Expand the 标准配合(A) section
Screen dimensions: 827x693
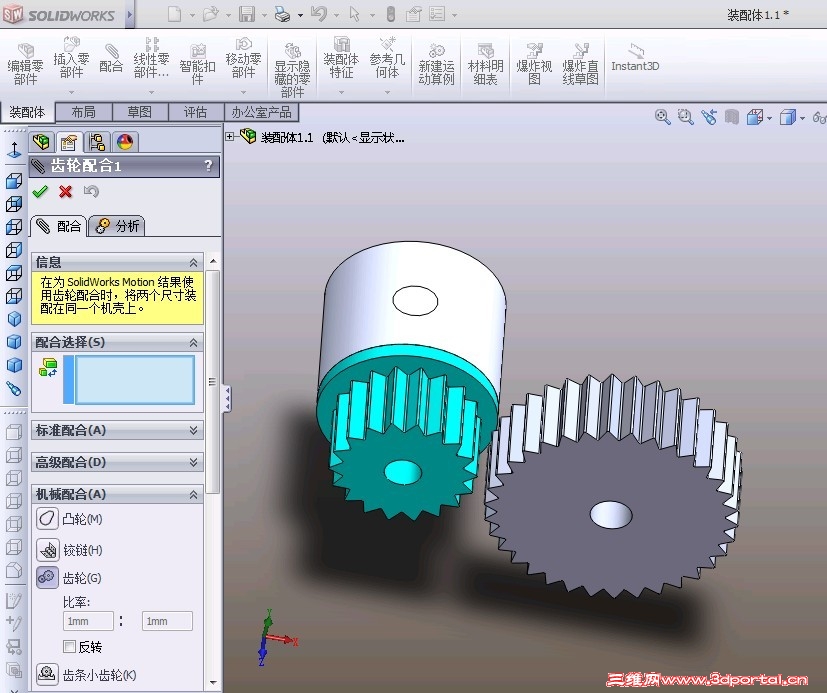(193, 431)
